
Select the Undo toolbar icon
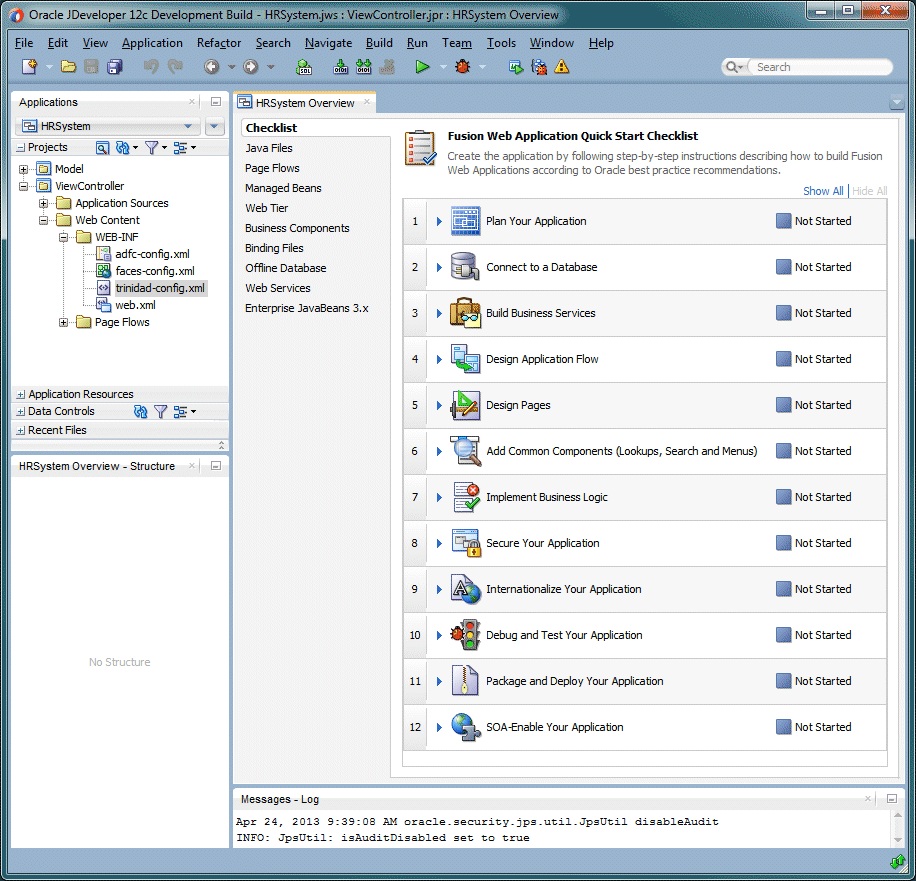pyautogui.click(x=148, y=66)
